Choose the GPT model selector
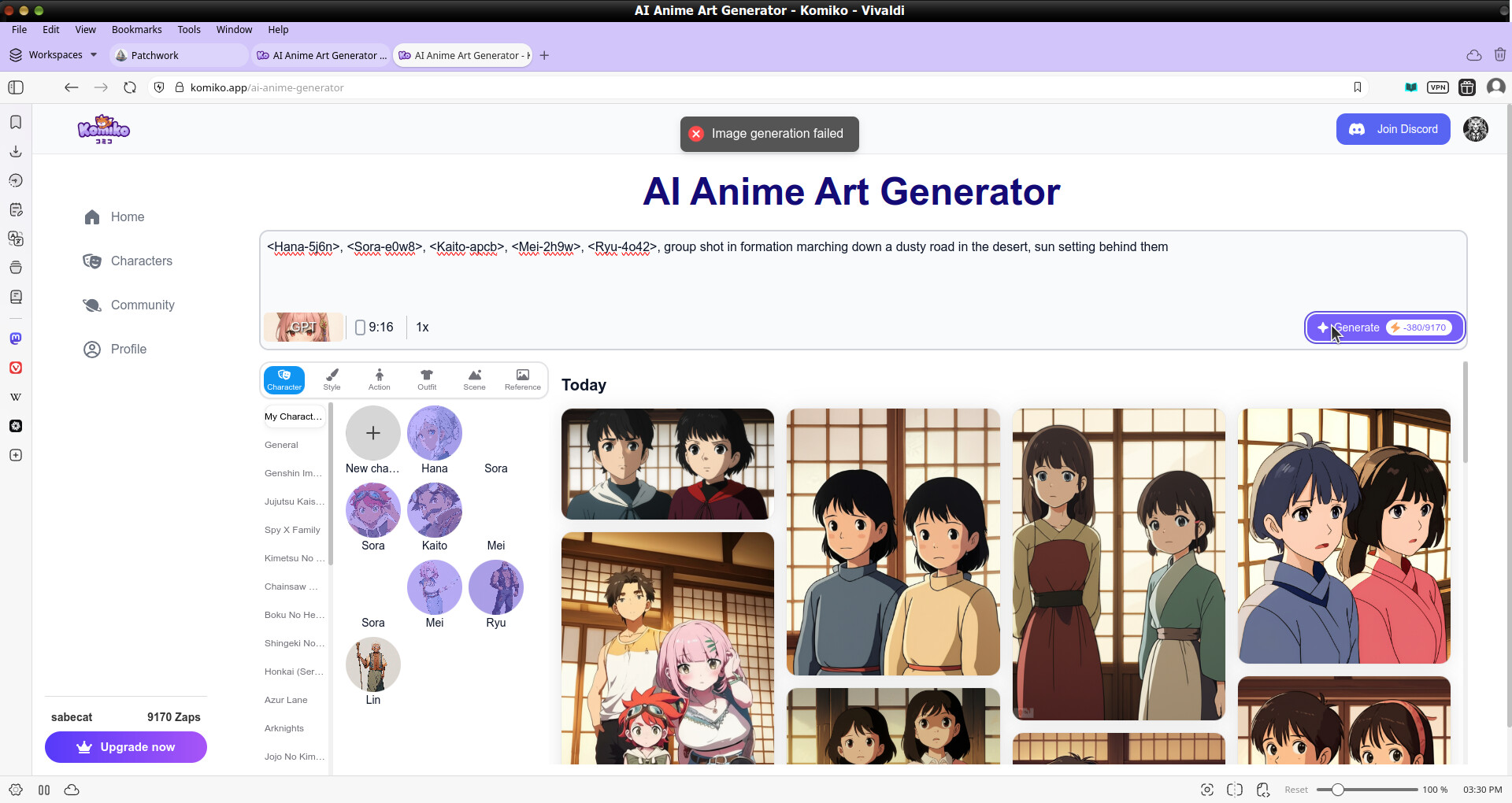Image resolution: width=1512 pixels, height=803 pixels. 303,327
